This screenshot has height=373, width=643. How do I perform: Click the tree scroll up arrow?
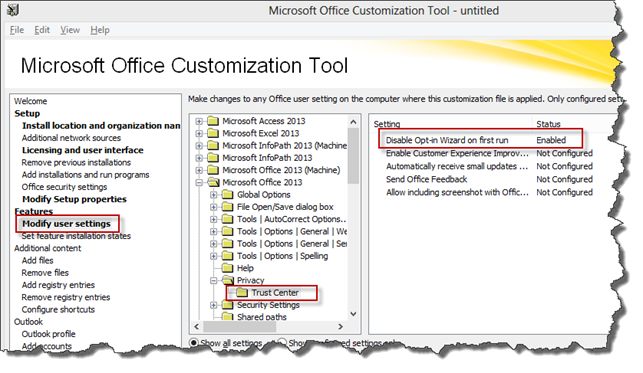click(x=353, y=122)
